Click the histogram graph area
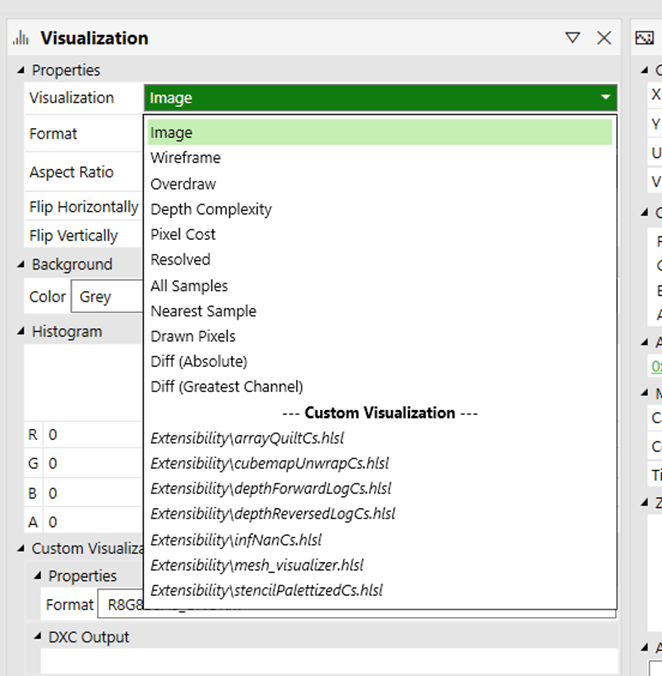This screenshot has height=676, width=662. tap(83, 382)
